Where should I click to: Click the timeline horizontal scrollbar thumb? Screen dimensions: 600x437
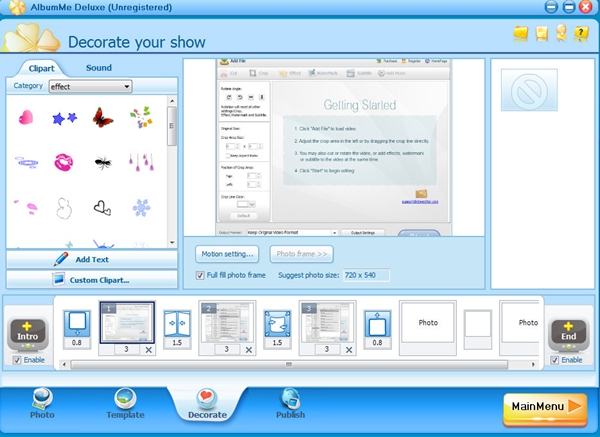(289, 365)
